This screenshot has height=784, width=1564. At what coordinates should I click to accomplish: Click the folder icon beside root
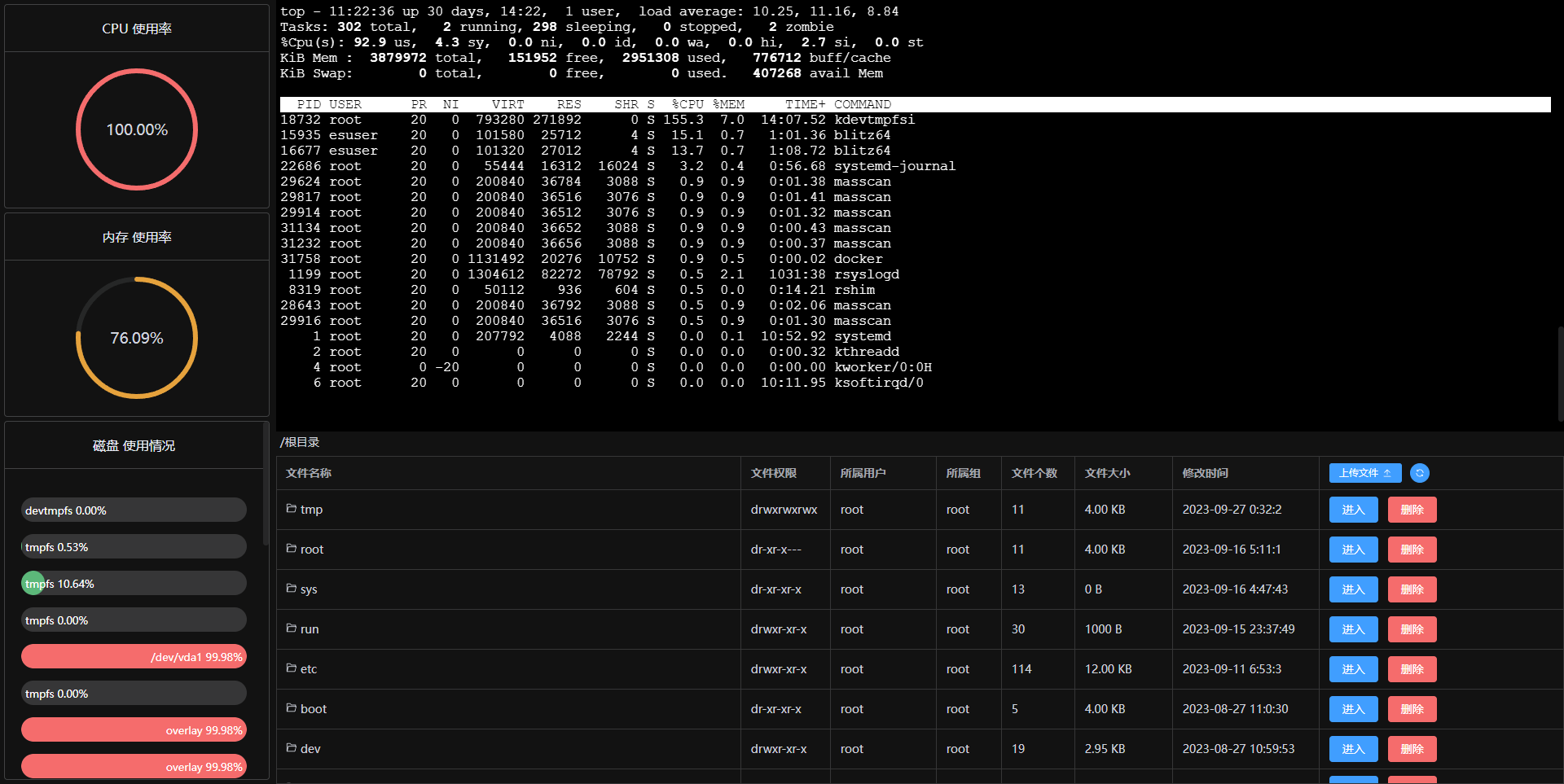click(291, 549)
